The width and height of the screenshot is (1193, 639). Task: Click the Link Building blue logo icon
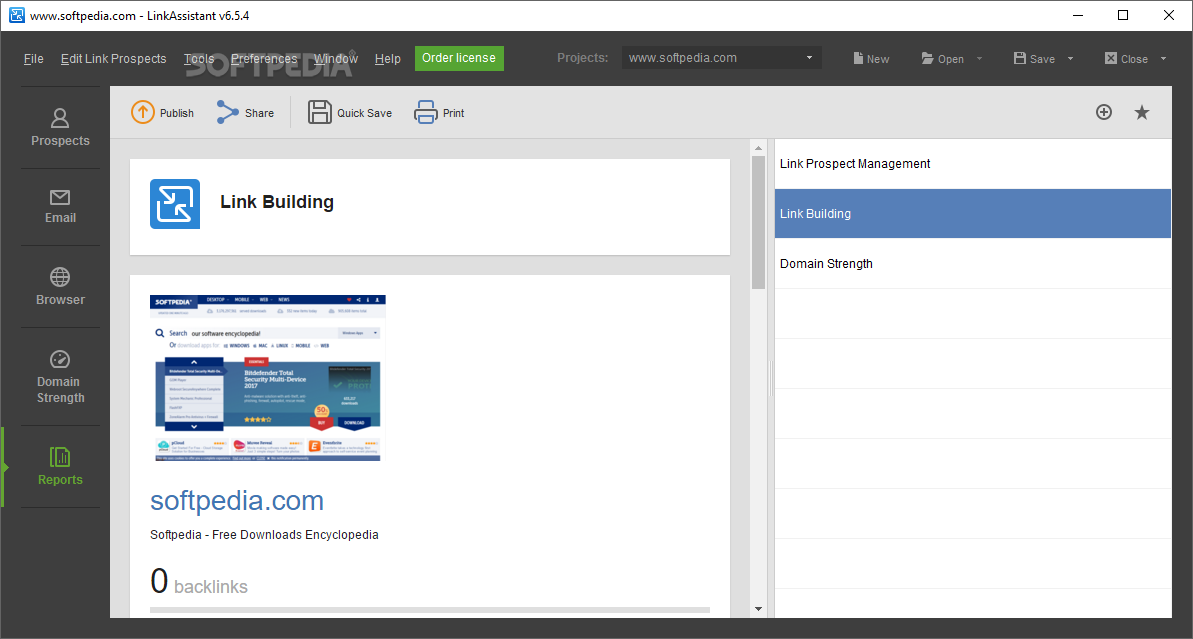point(175,204)
